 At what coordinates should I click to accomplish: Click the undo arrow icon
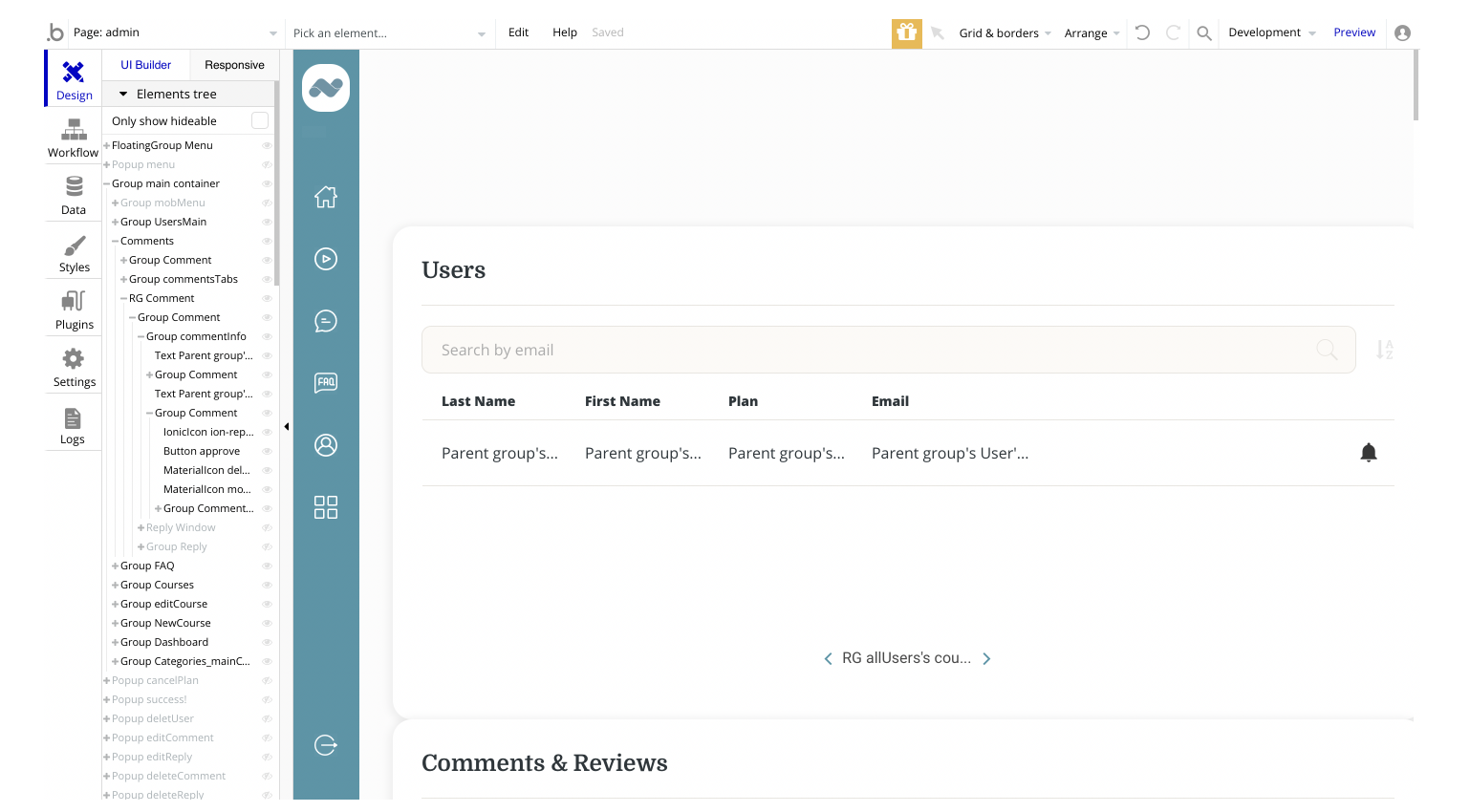coord(1142,32)
